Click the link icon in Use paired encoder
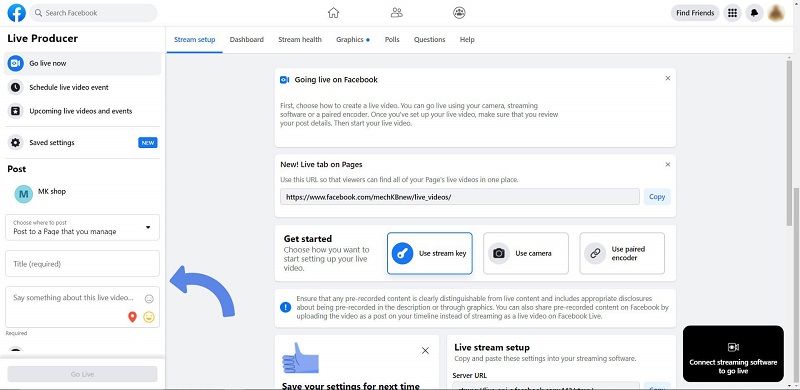Image resolution: width=800 pixels, height=390 pixels. [x=595, y=253]
